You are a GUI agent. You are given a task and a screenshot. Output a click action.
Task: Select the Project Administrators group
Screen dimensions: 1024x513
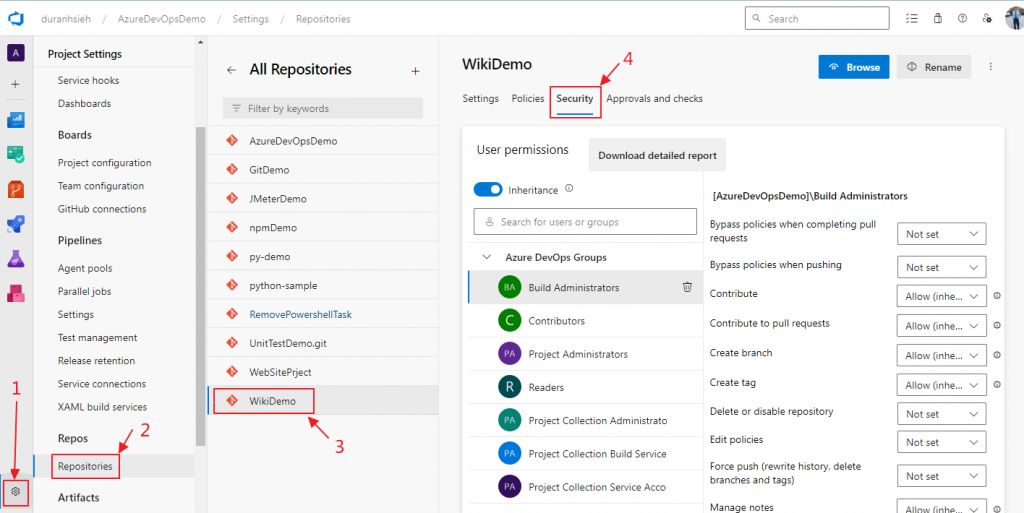[x=585, y=354]
